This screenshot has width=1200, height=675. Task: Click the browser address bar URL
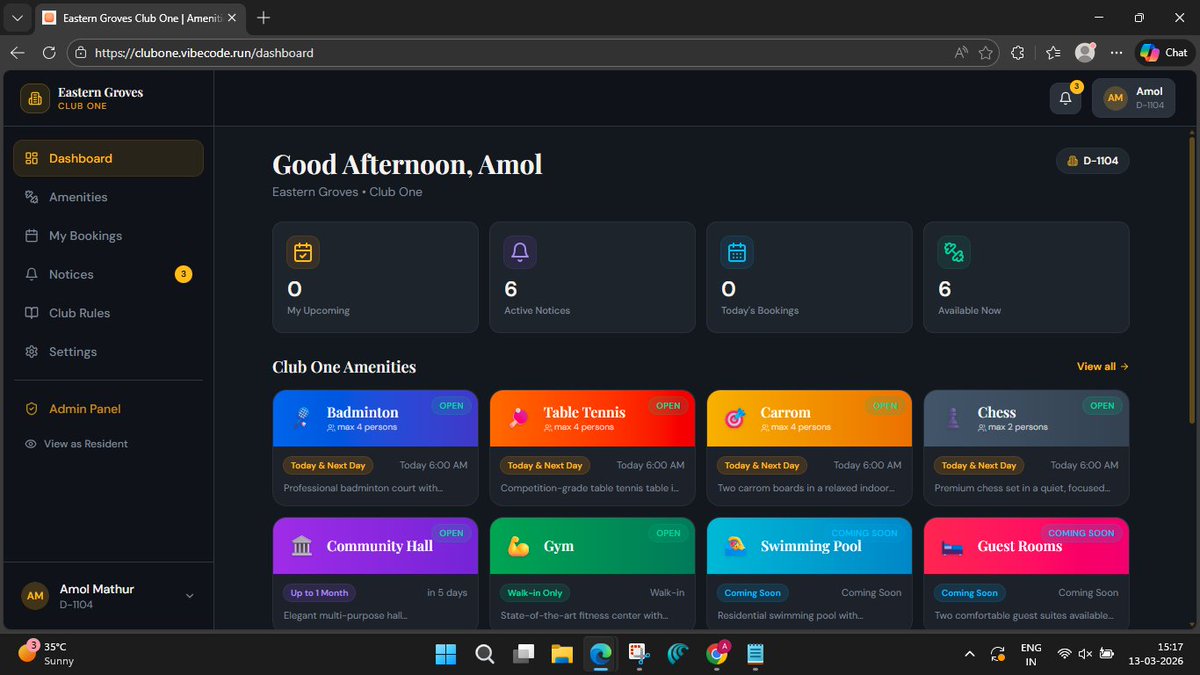click(204, 53)
